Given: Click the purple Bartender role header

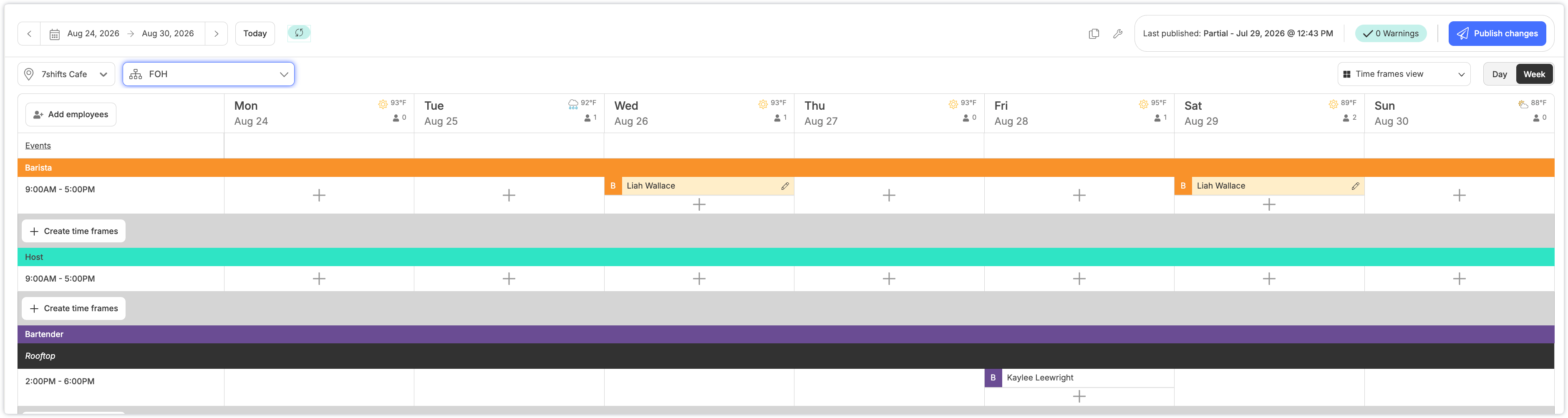Looking at the screenshot, I should tap(786, 335).
